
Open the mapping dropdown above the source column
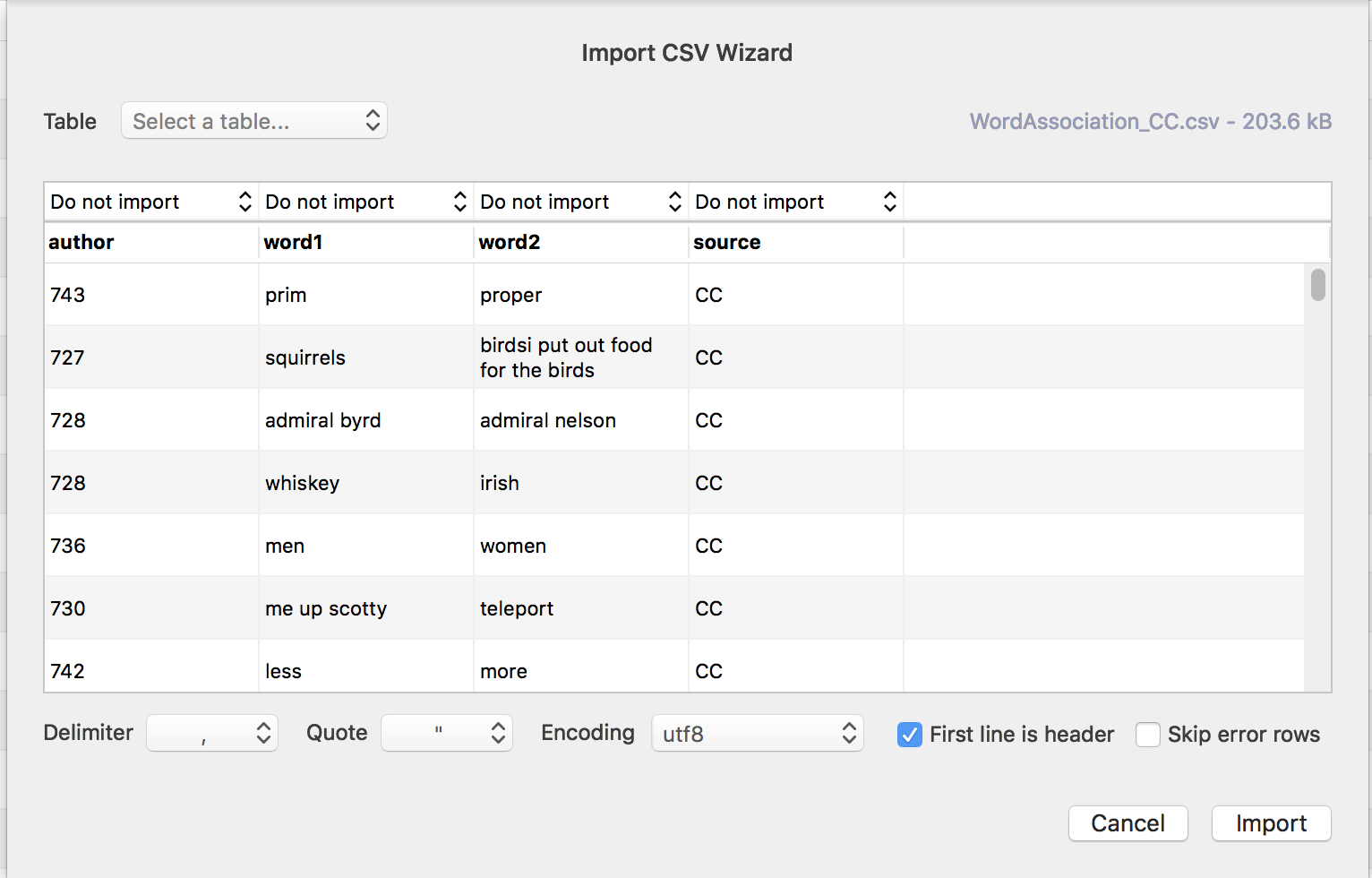click(x=794, y=201)
